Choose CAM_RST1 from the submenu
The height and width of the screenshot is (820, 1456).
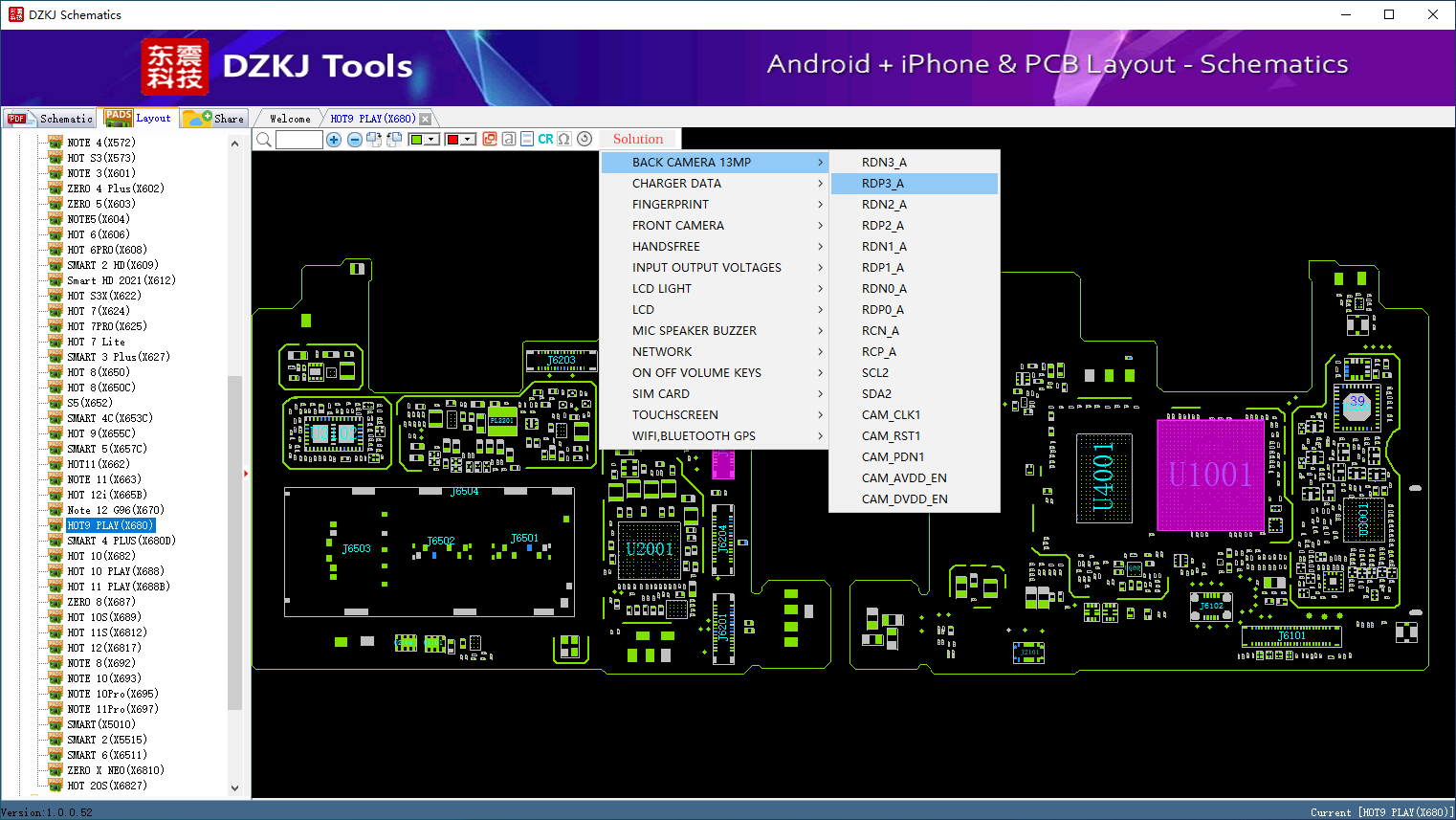[915, 436]
